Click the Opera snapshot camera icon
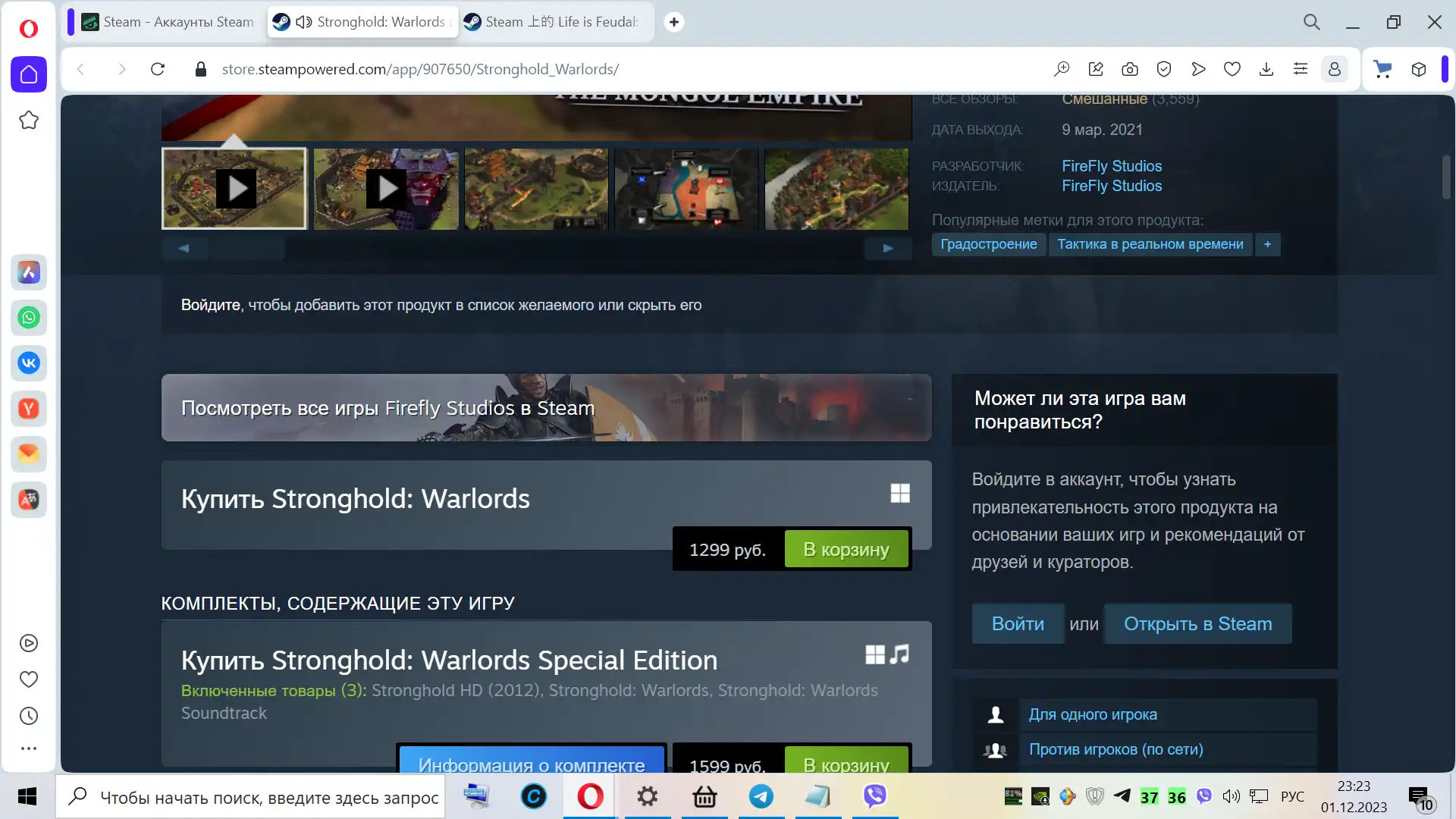Image resolution: width=1456 pixels, height=819 pixels. [1130, 69]
